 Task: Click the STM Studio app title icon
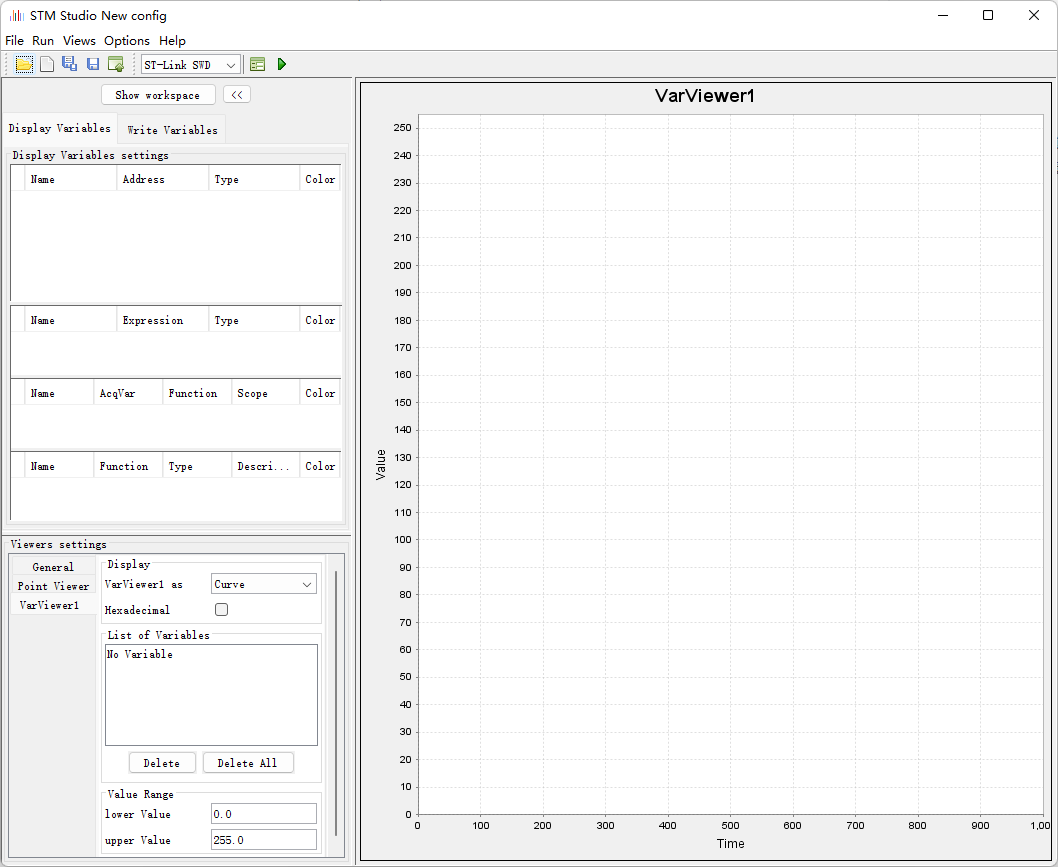pos(17,15)
